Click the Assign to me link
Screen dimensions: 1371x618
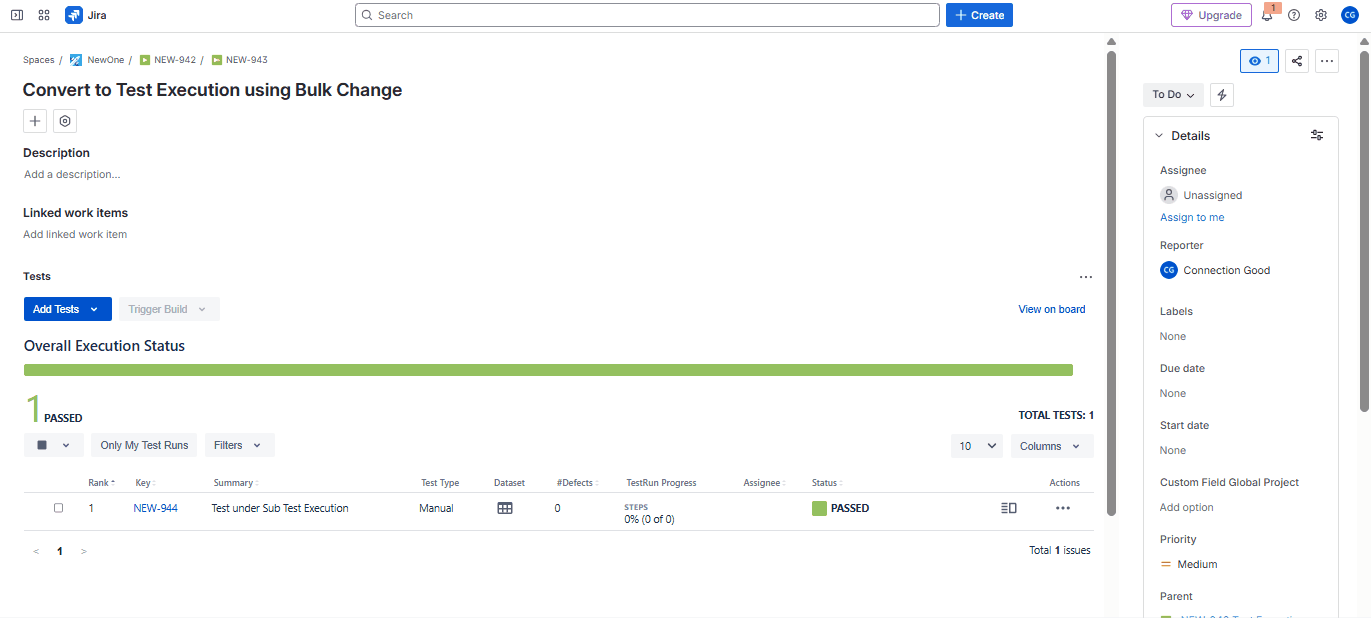(x=1192, y=217)
